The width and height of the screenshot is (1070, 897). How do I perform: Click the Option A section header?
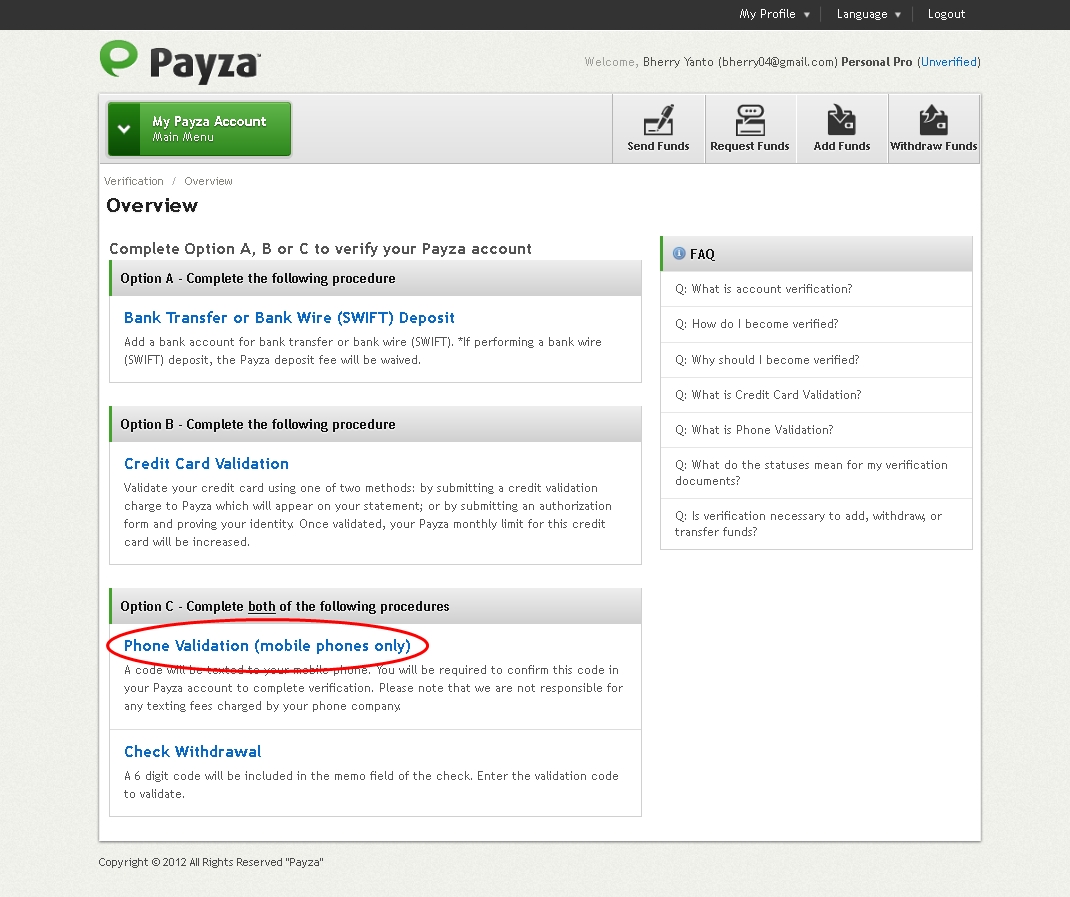point(375,279)
